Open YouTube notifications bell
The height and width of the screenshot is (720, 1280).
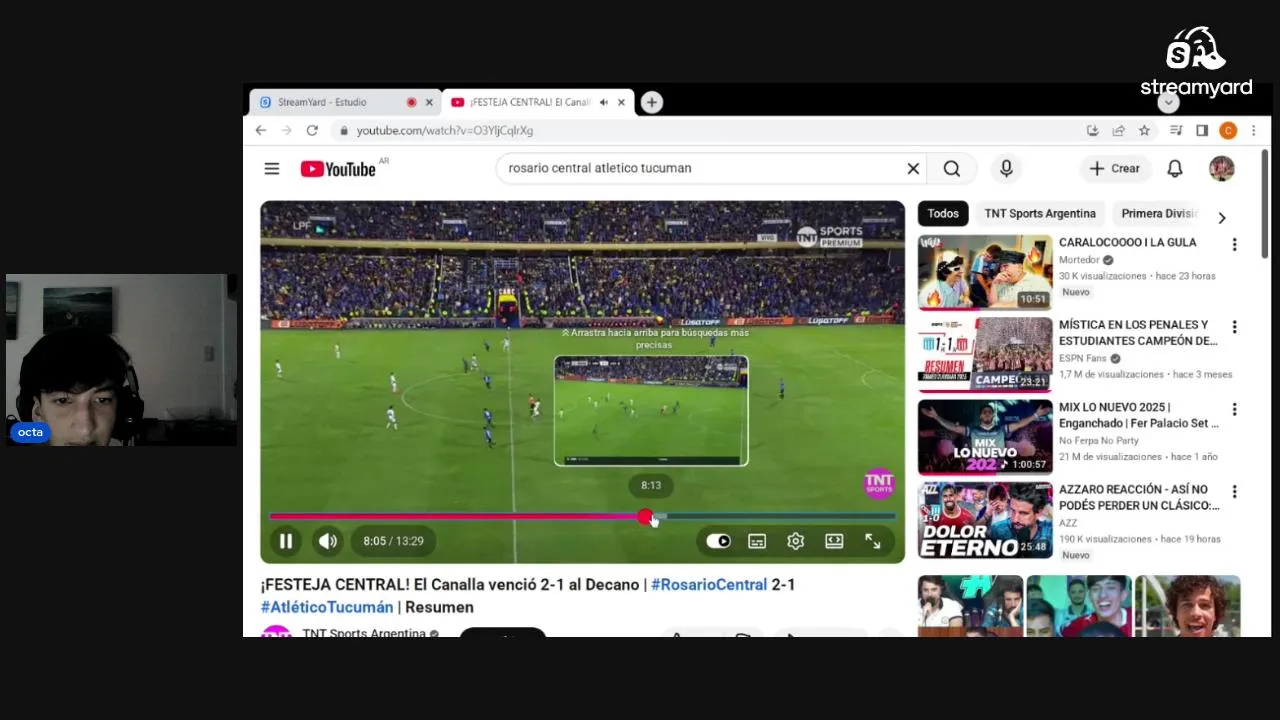1175,169
